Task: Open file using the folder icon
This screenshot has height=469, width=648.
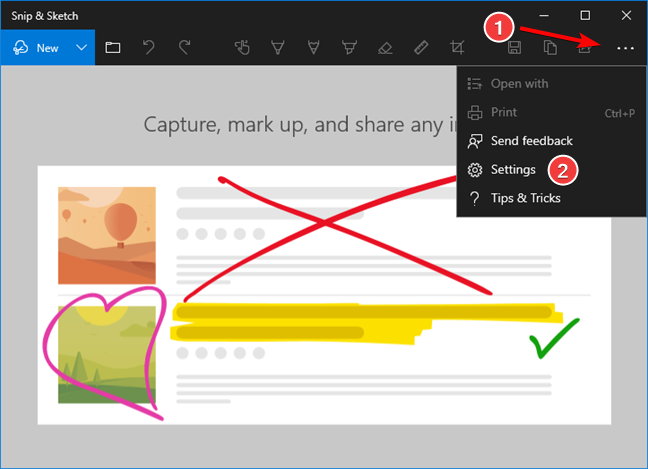Action: click(113, 48)
